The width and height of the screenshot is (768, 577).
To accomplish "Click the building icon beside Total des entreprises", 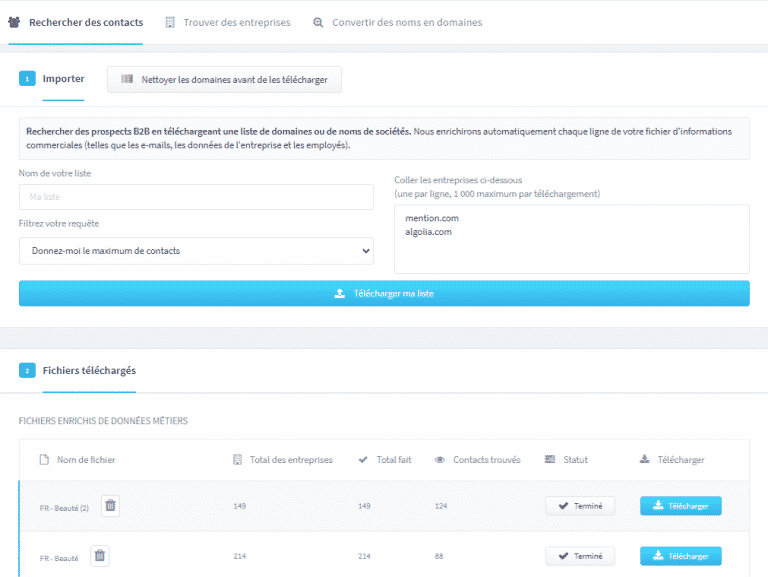I will coord(238,459).
